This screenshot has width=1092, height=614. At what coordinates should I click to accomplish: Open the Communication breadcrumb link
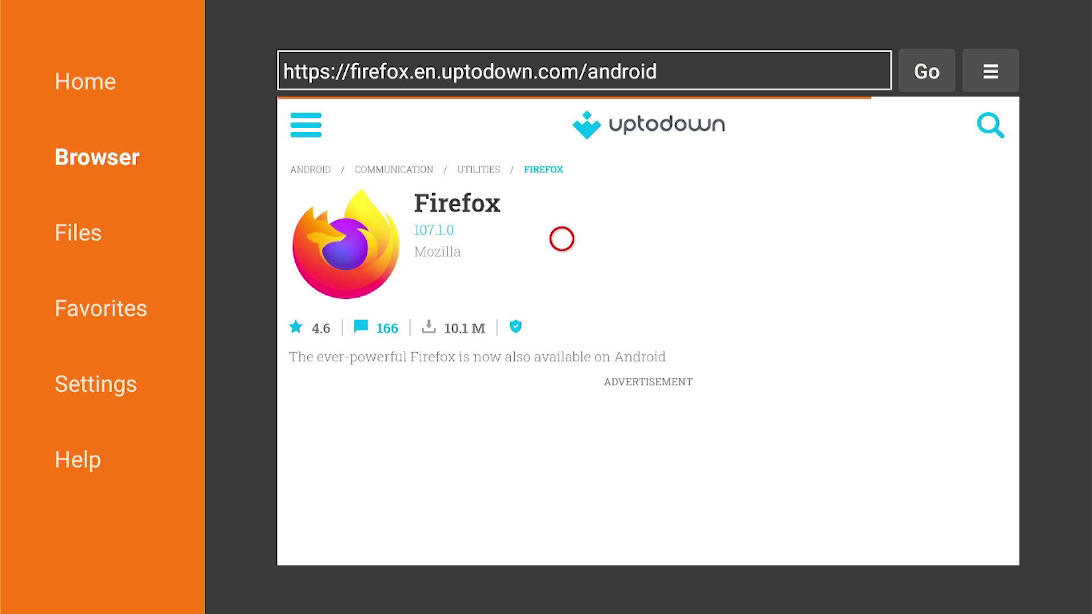pos(393,169)
